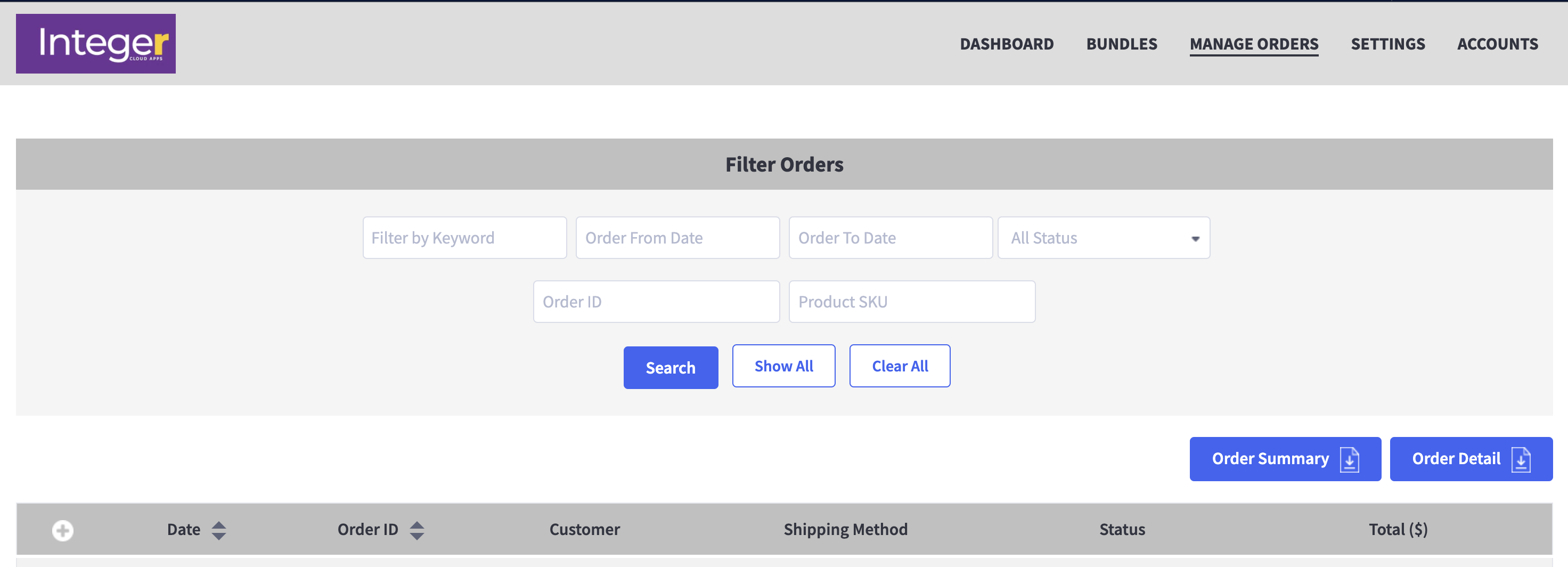The height and width of the screenshot is (567, 1568).
Task: Select the Order To Date field
Action: (x=891, y=238)
